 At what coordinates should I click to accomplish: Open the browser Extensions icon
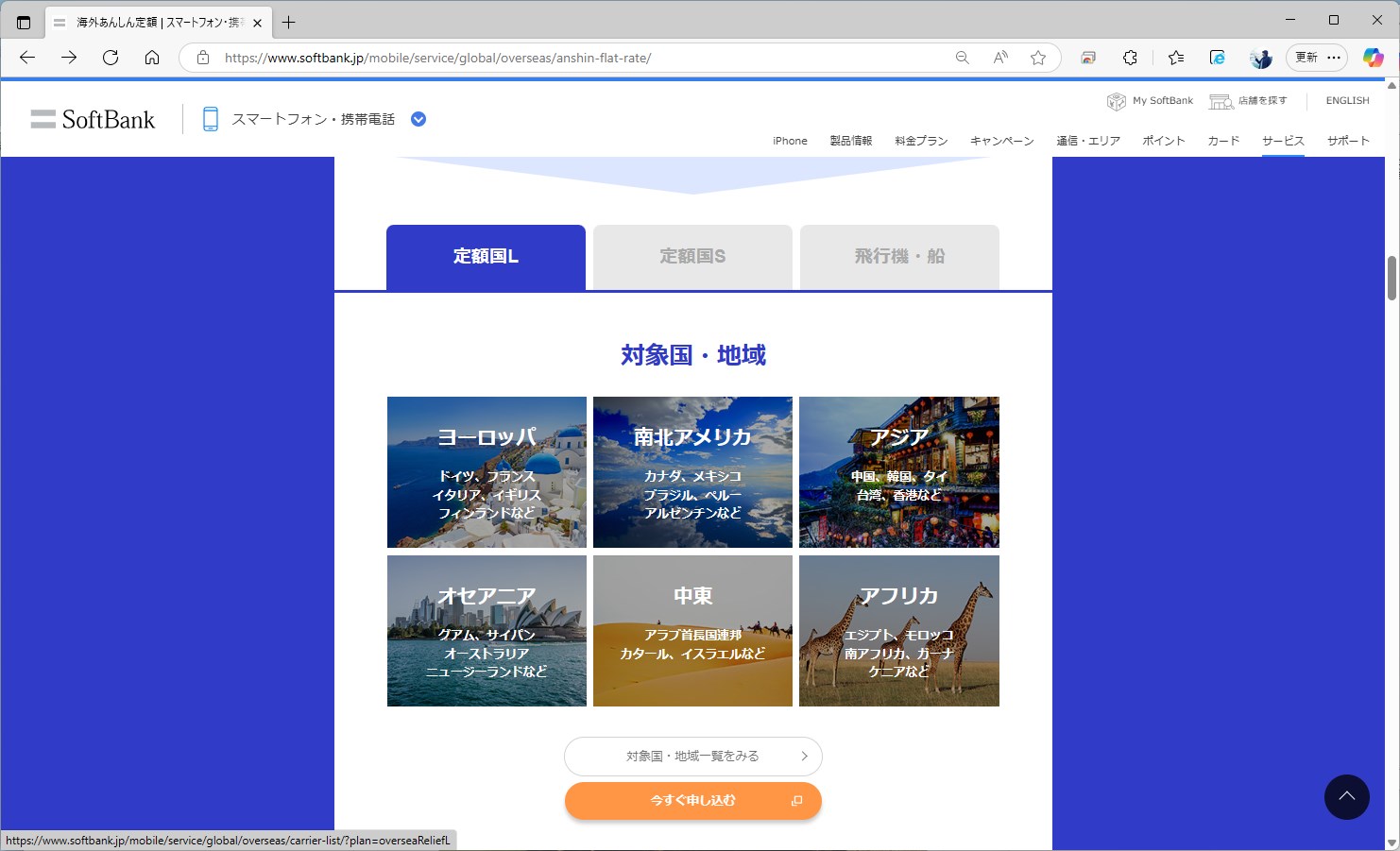[1130, 58]
